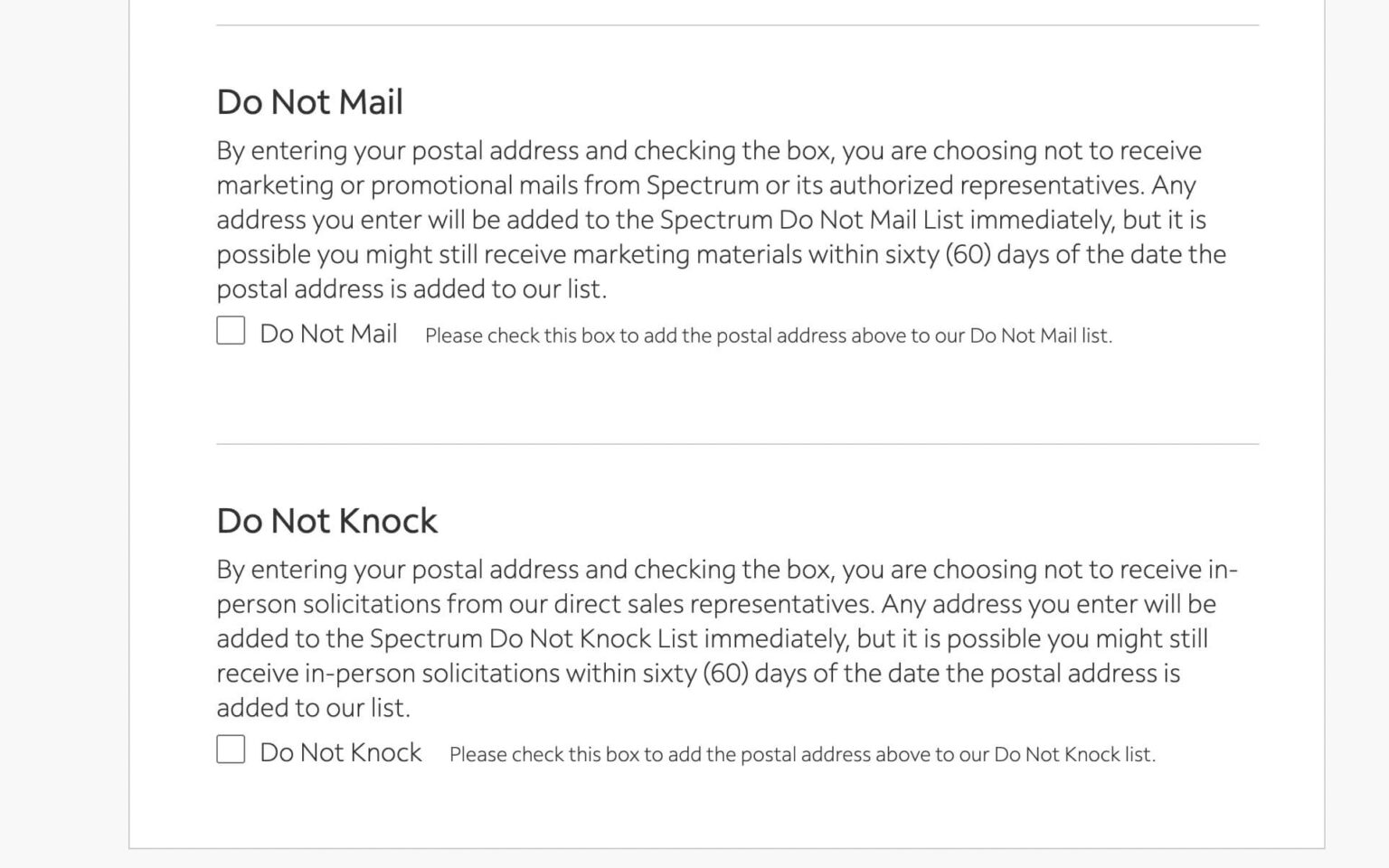Click the divider line above Do Not Mail
The image size is (1389, 868).
coord(737,25)
